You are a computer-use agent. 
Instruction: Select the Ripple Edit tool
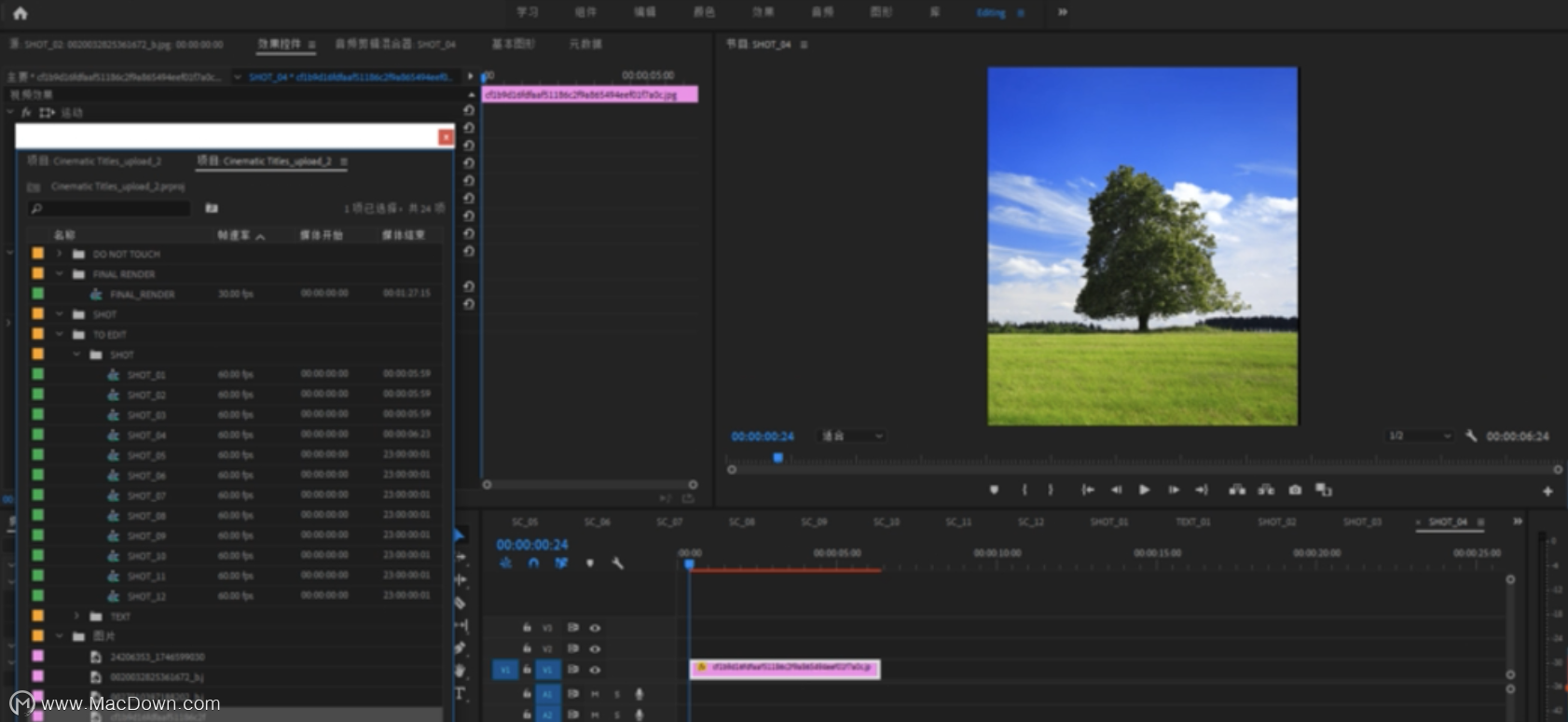[461, 579]
